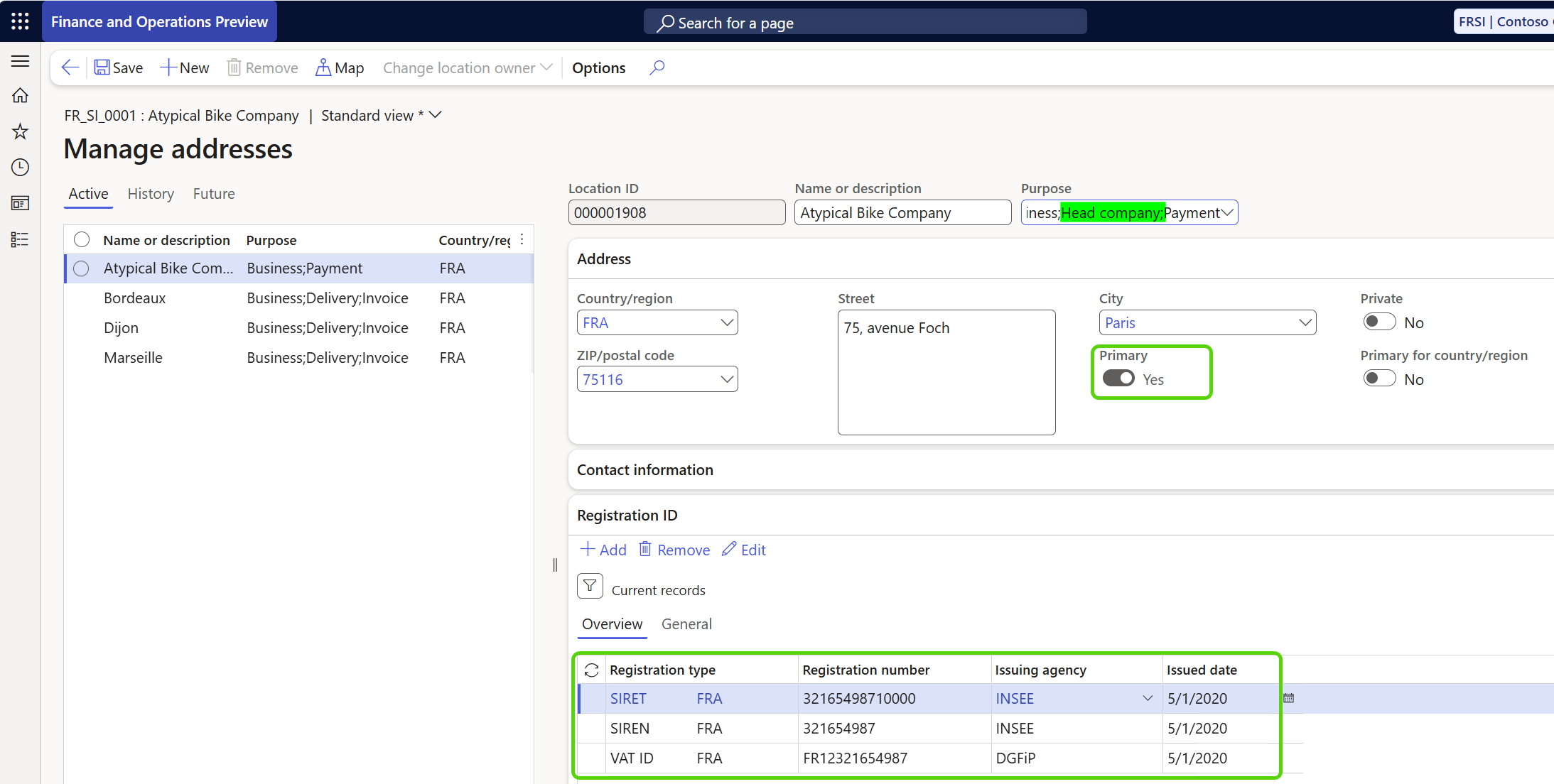Open Modules list icon in the sidebar
This screenshot has width=1554, height=784.
[x=20, y=239]
